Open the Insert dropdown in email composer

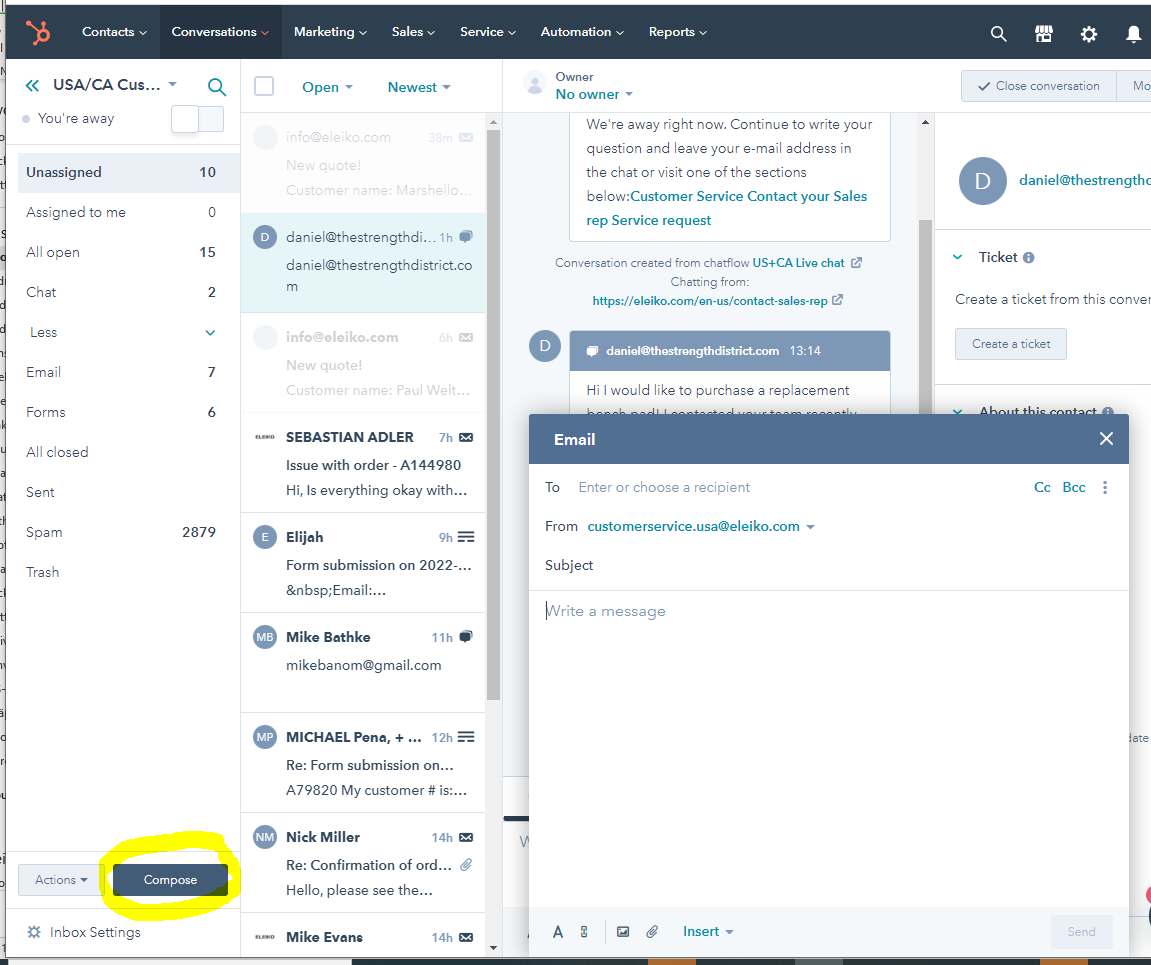(707, 932)
